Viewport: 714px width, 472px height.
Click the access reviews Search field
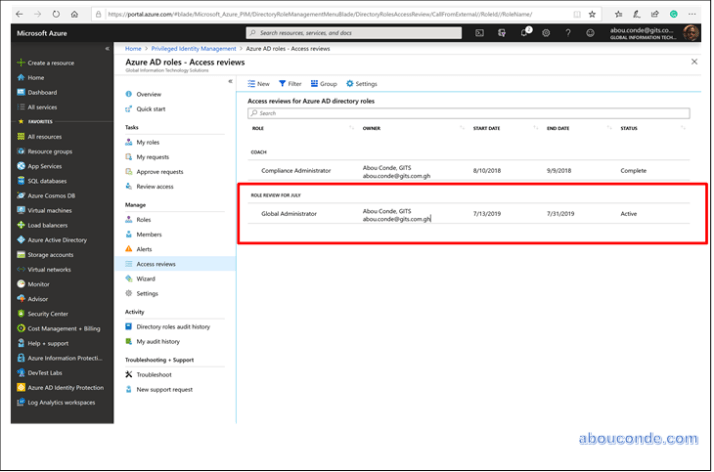click(470, 113)
